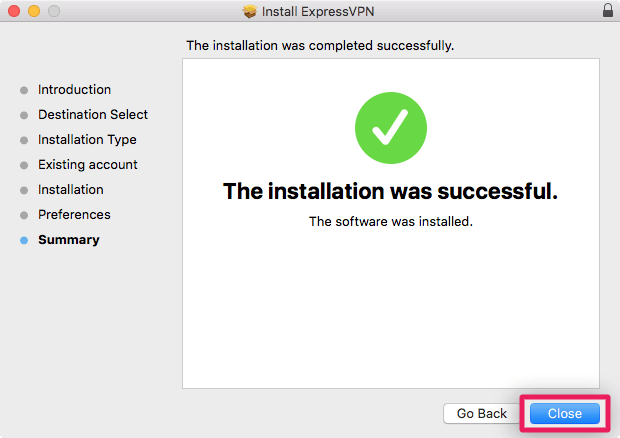Select the Existing account step
The height and width of the screenshot is (438, 620).
click(88, 164)
